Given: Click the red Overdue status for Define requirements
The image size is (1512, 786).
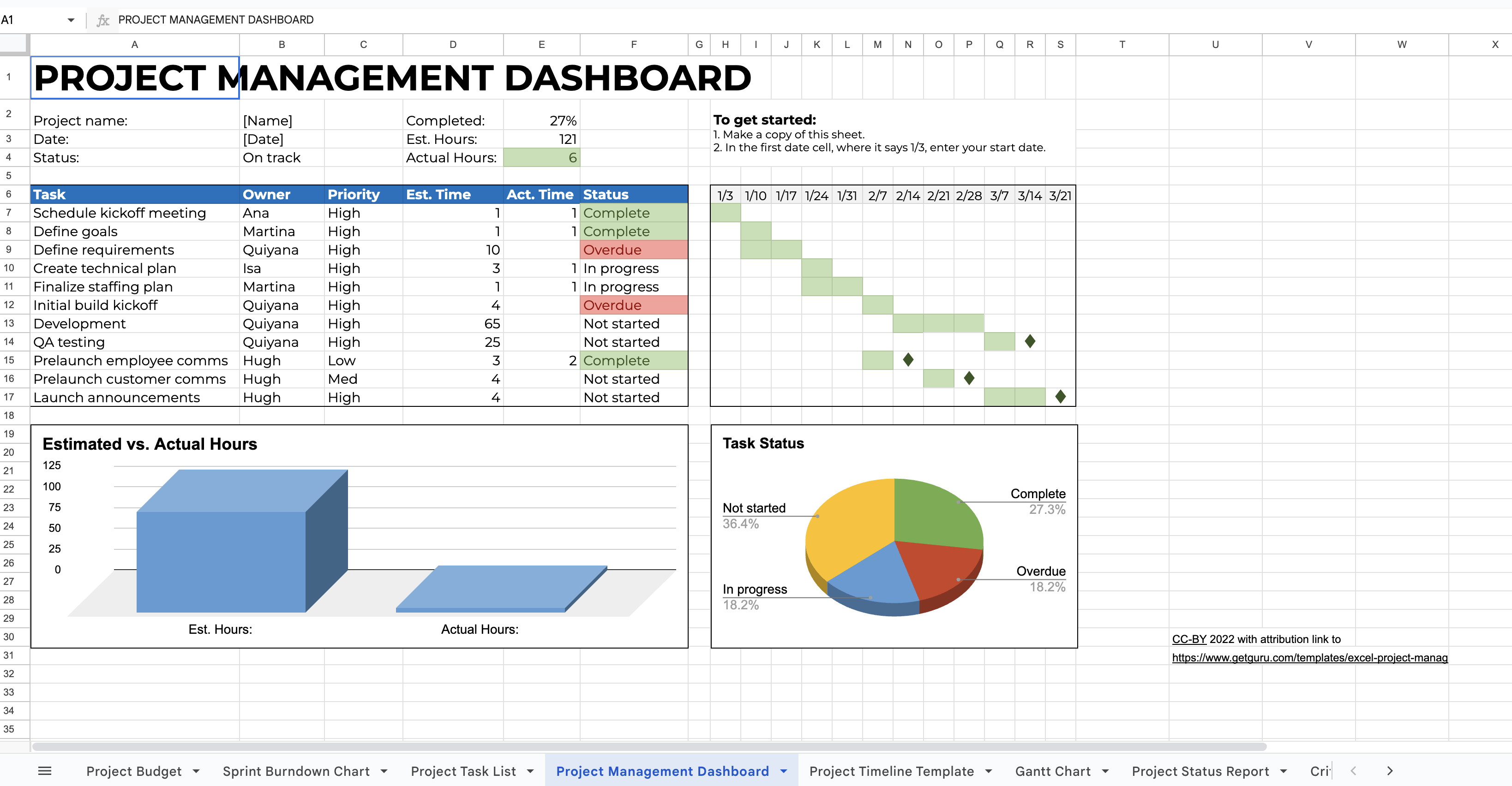Looking at the screenshot, I should pos(633,250).
